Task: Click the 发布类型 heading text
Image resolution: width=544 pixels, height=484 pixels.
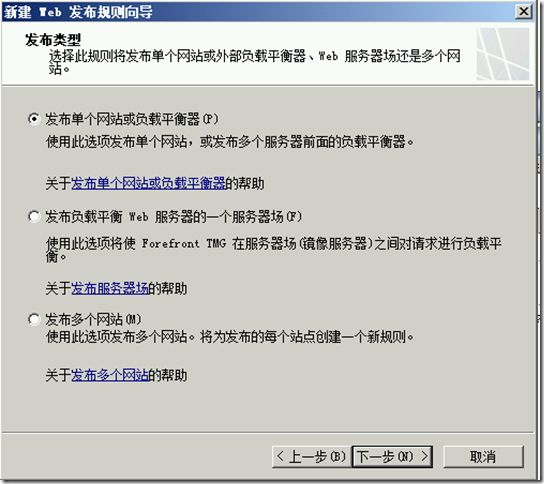Action: click(x=53, y=40)
